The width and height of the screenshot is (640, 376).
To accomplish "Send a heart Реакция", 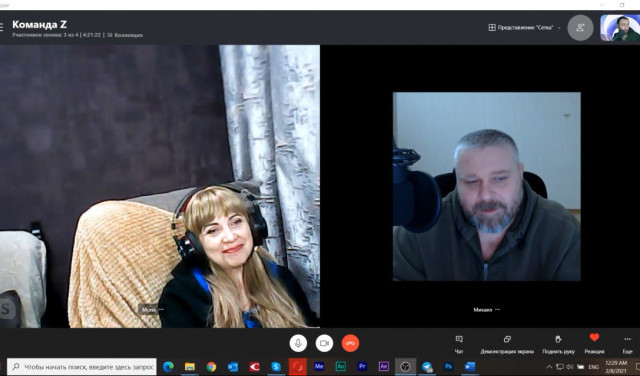I will (x=594, y=343).
